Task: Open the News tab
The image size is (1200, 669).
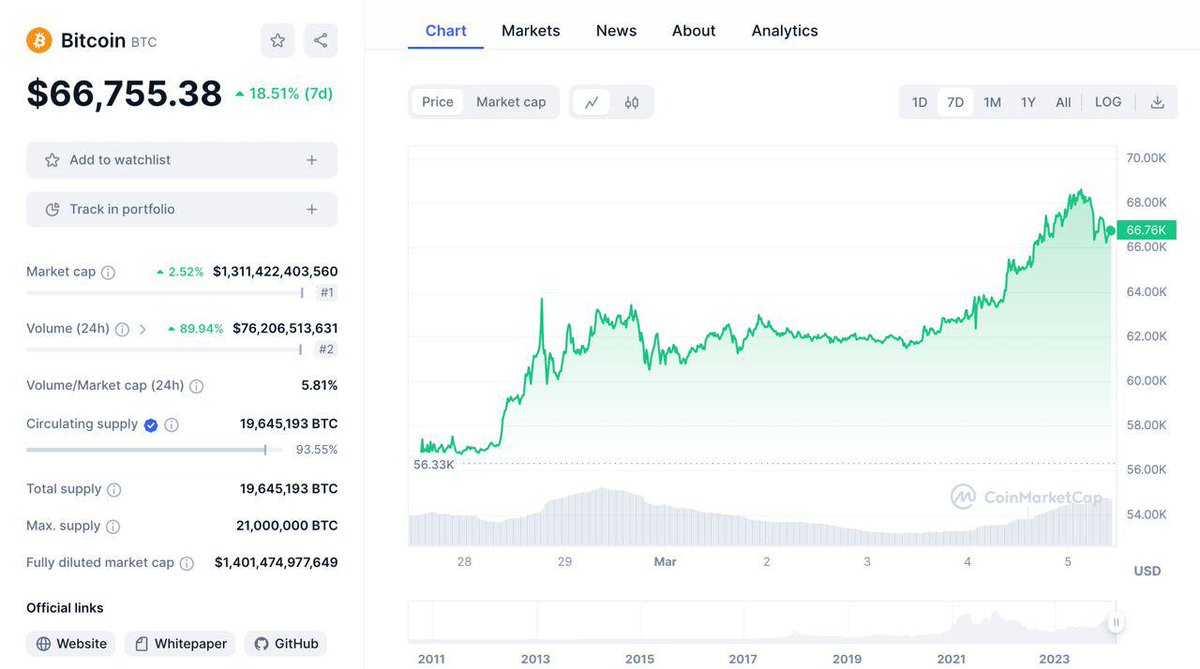Action: [616, 31]
